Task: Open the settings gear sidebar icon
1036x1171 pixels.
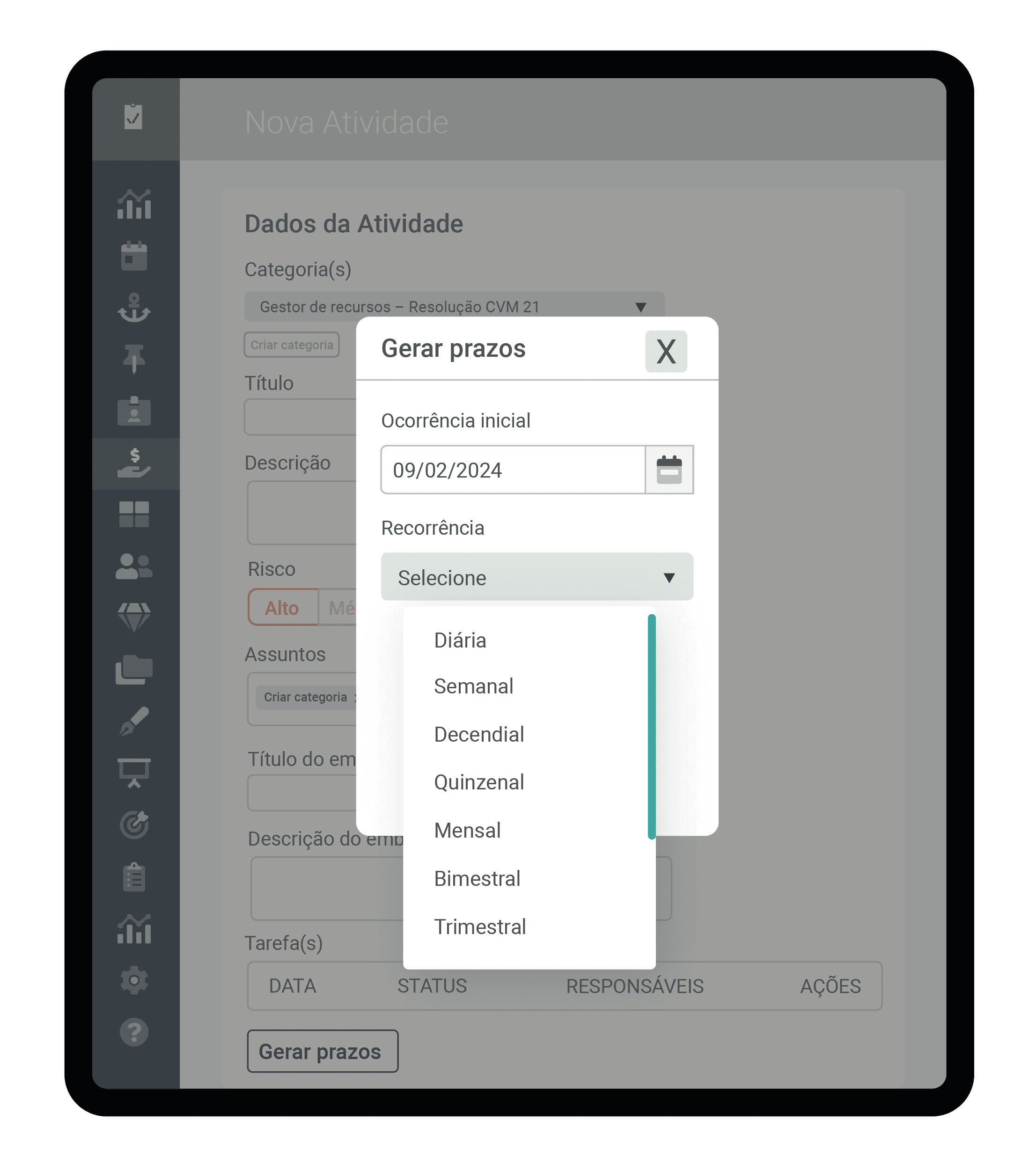Action: click(134, 981)
